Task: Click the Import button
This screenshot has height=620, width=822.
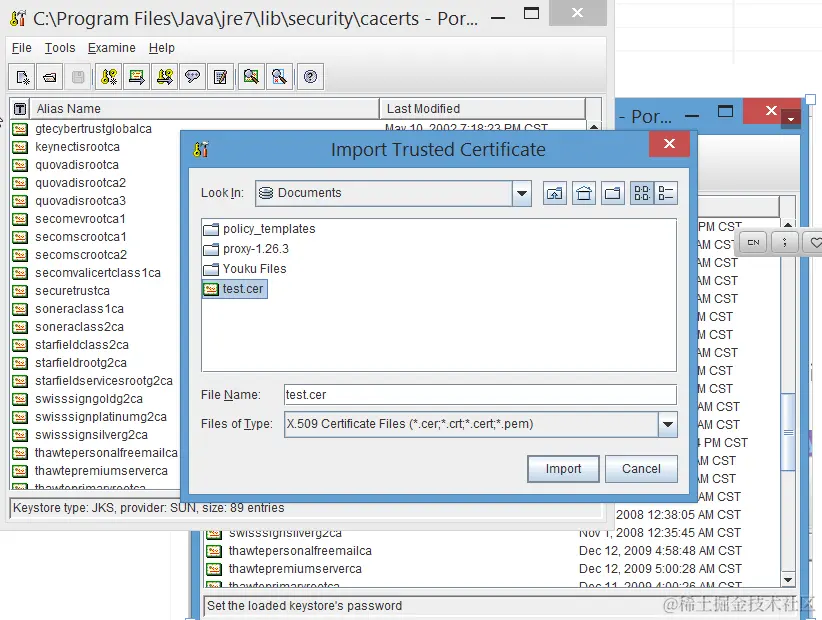Action: (x=563, y=469)
